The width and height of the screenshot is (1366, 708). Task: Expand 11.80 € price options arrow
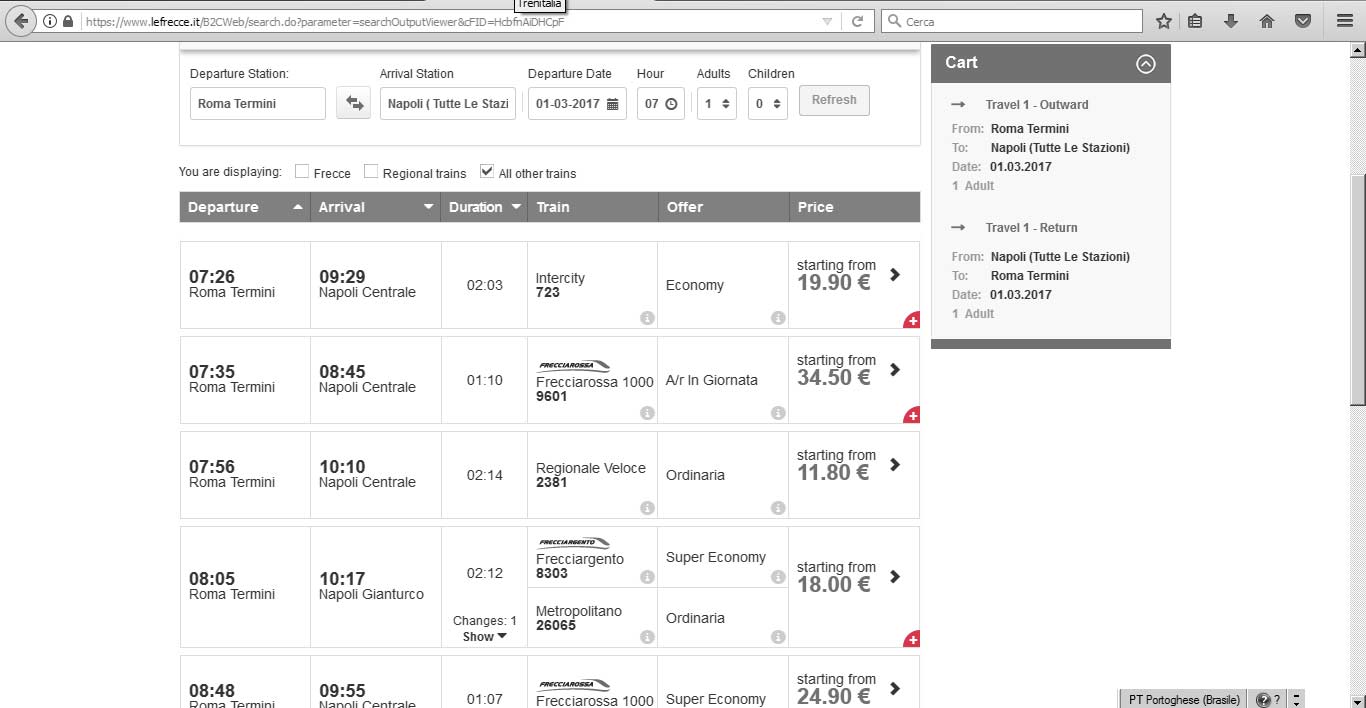click(x=894, y=464)
